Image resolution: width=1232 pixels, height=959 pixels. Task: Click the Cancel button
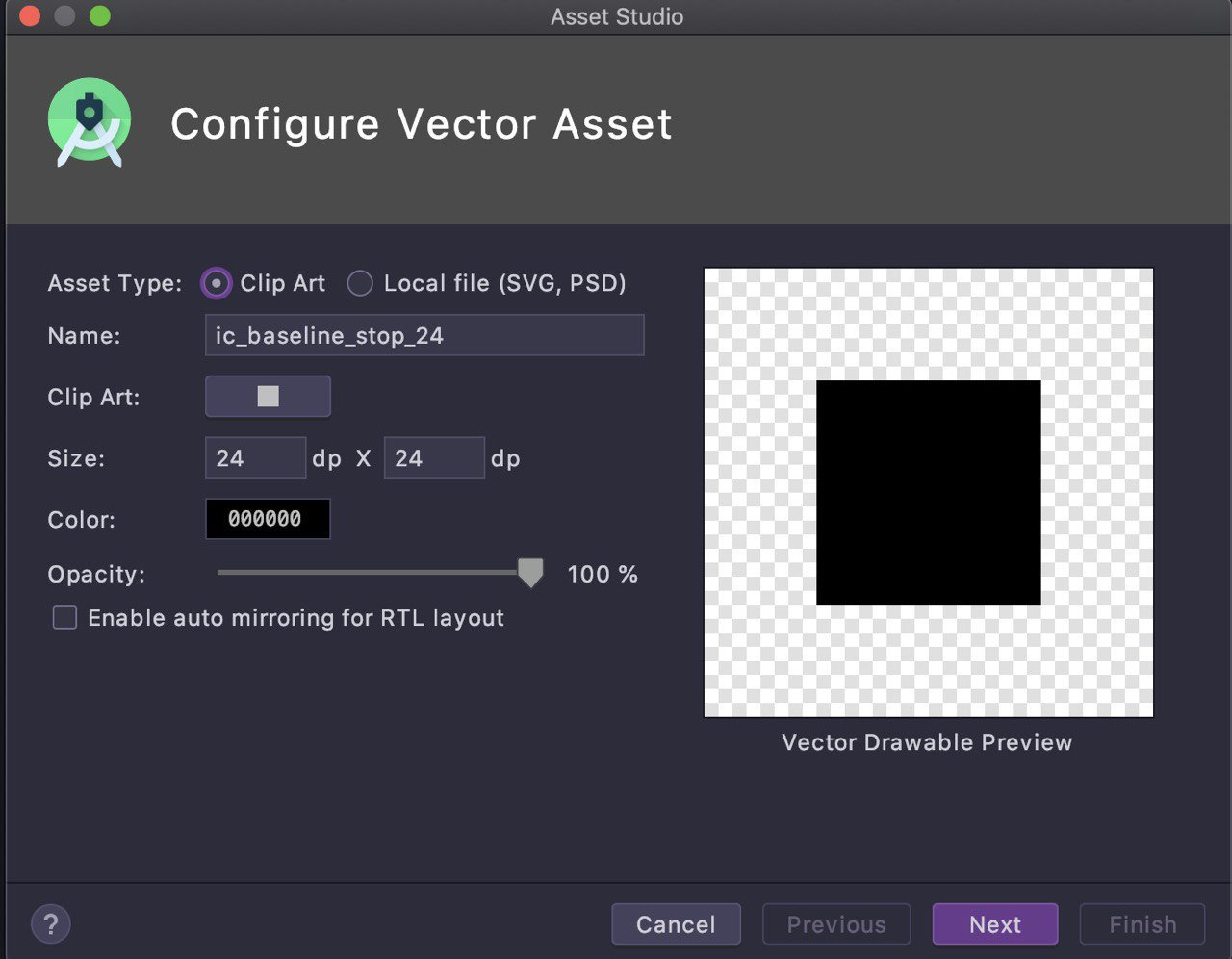click(676, 924)
